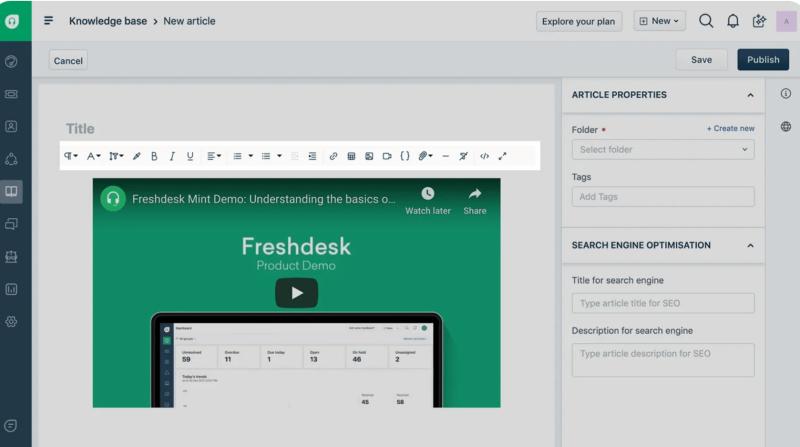
Task: Open the Select folder dropdown
Action: (x=663, y=150)
